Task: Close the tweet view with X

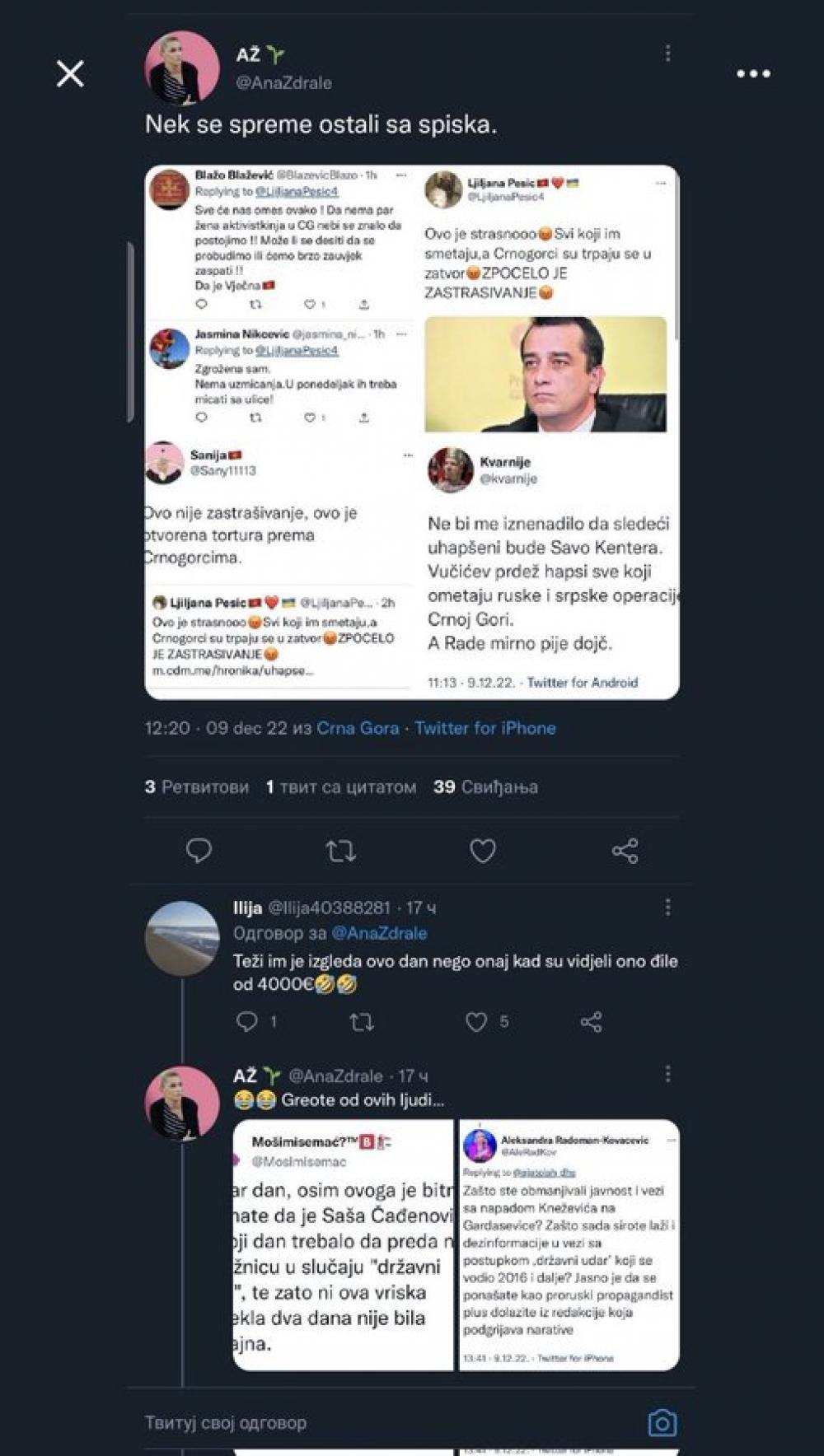Action: click(70, 74)
